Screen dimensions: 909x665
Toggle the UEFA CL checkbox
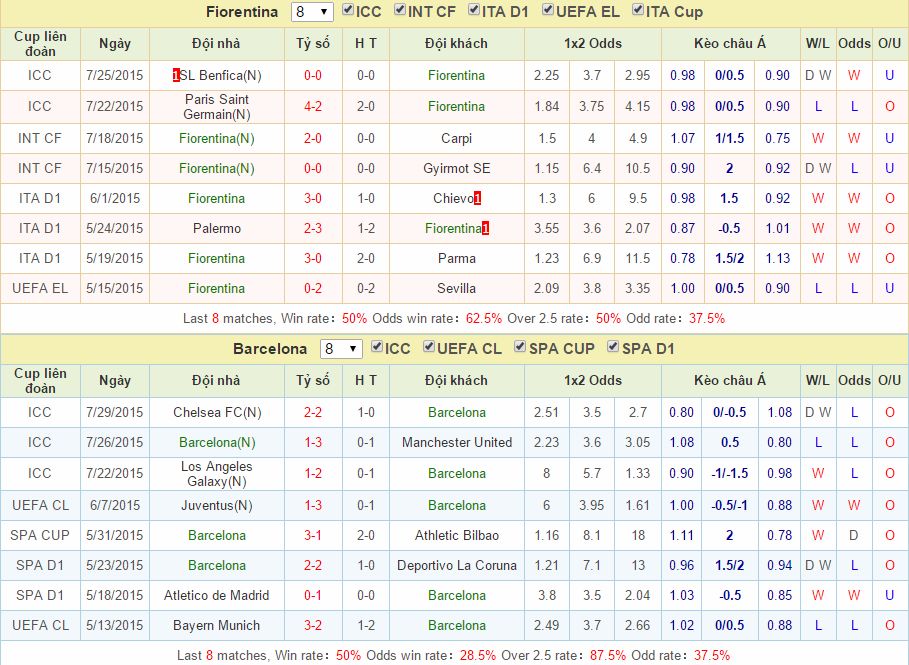(429, 347)
